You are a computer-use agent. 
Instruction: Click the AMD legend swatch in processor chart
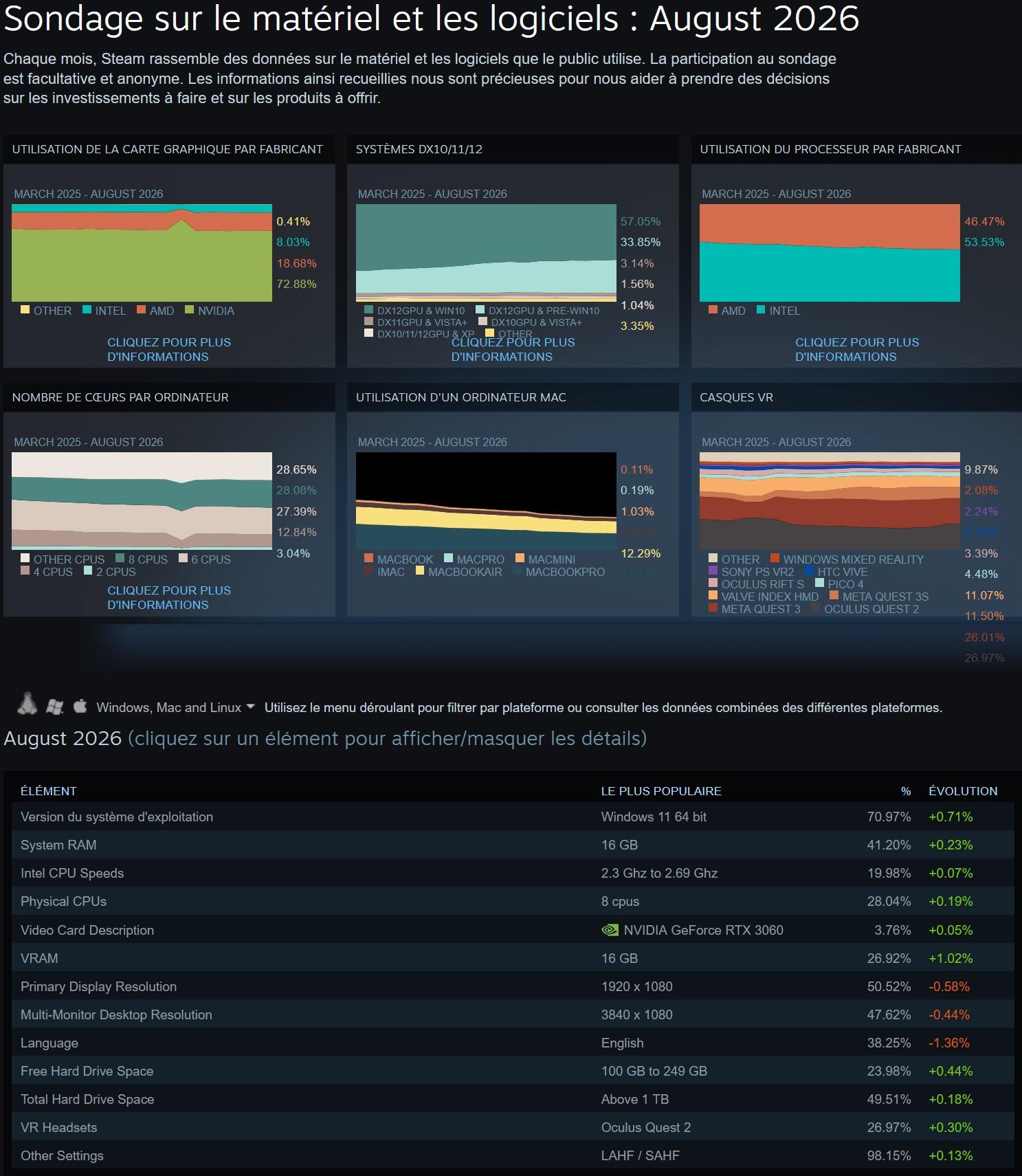click(713, 310)
